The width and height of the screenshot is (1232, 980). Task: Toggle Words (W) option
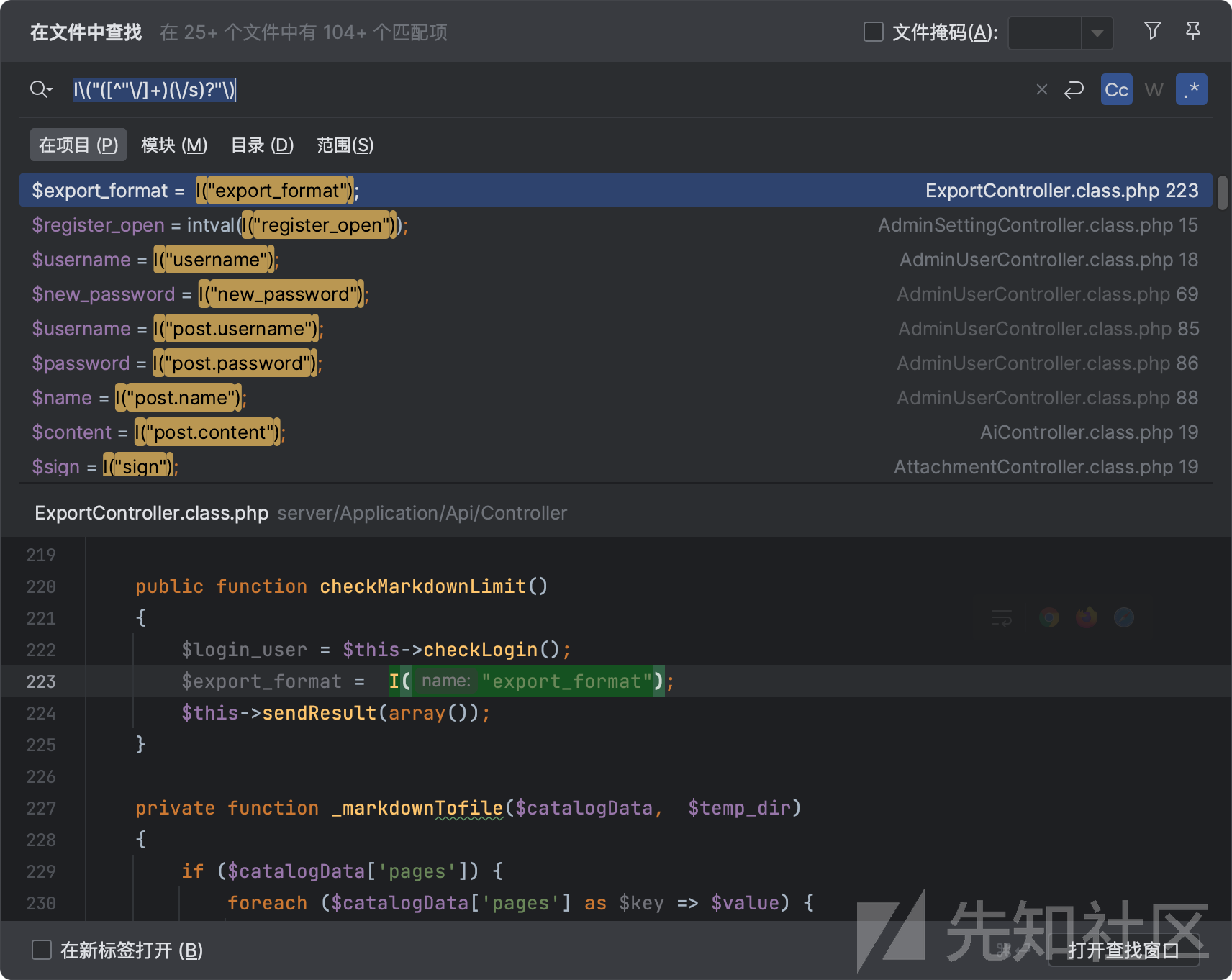(1154, 89)
